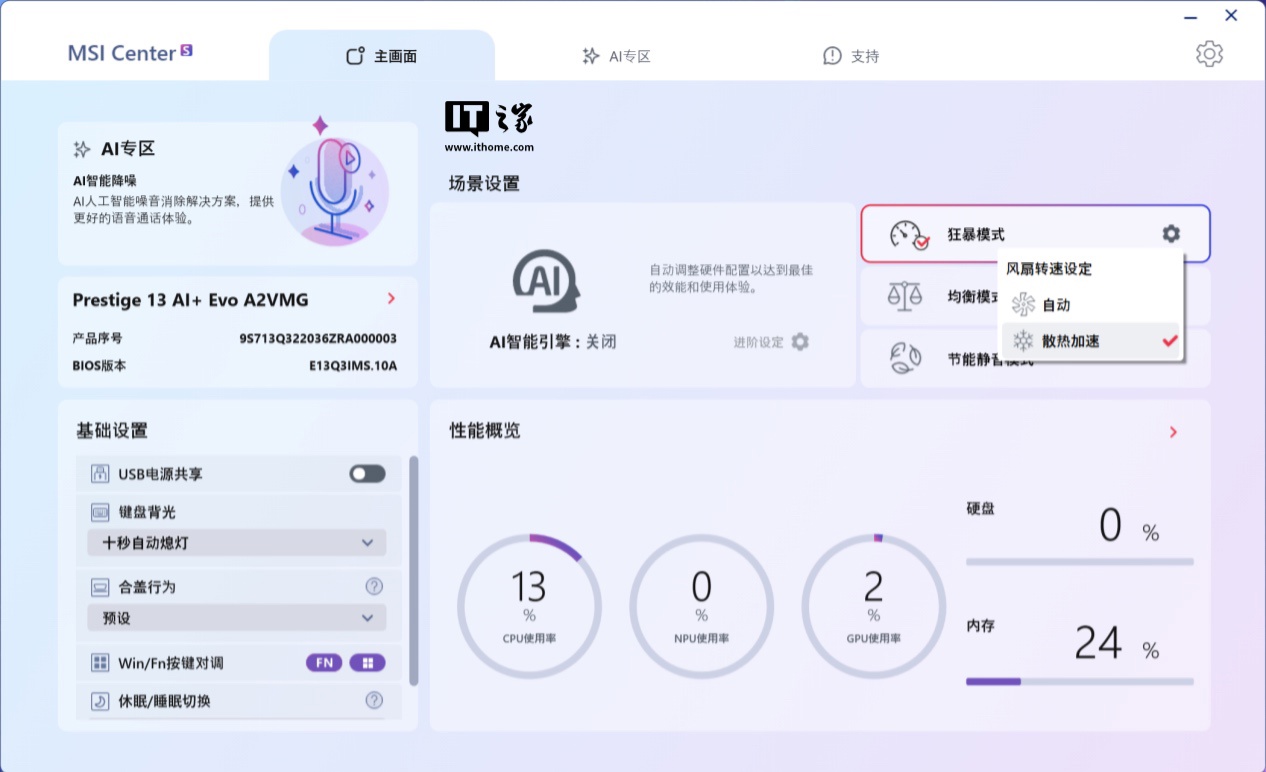Select the 均衡模式 scales icon
Image resolution: width=1266 pixels, height=772 pixels.
click(x=905, y=296)
